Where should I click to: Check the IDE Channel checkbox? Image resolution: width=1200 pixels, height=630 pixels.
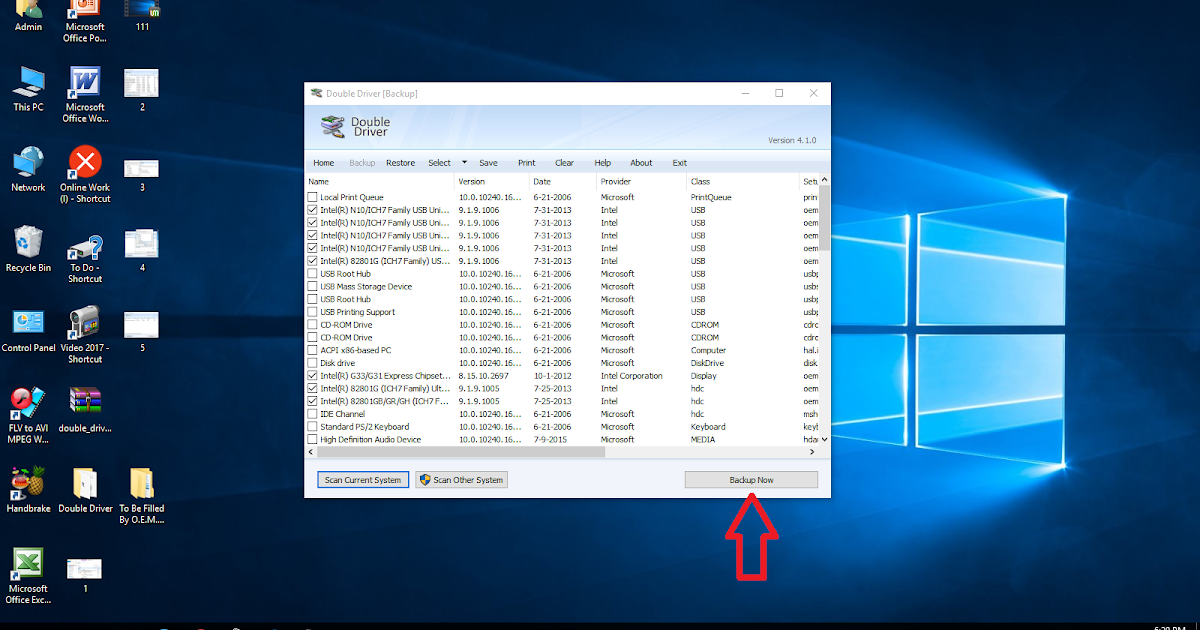pos(313,414)
